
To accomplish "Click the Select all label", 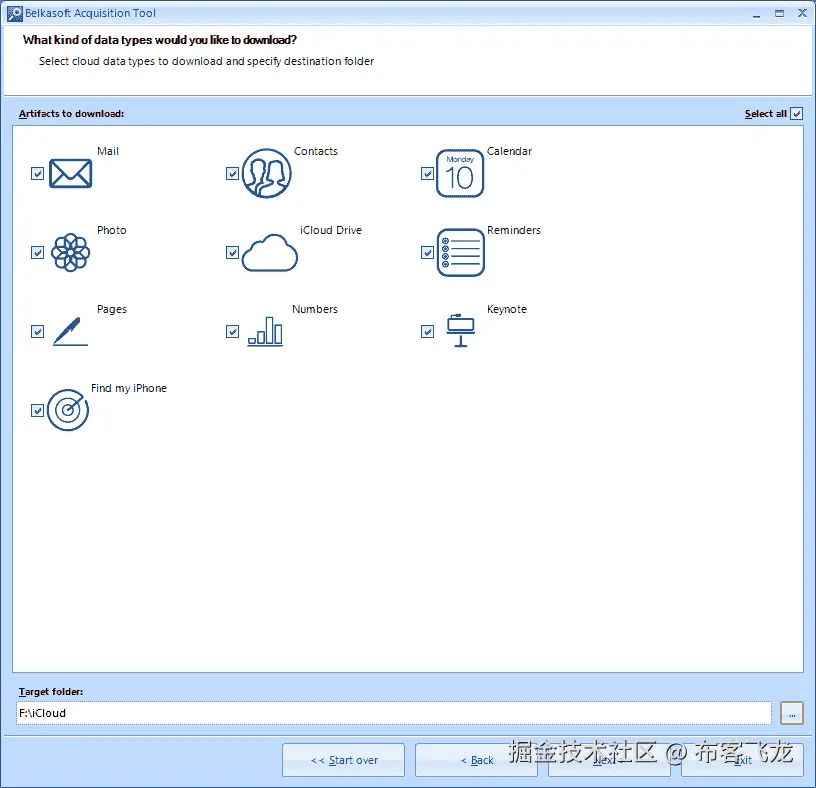I will (x=766, y=113).
